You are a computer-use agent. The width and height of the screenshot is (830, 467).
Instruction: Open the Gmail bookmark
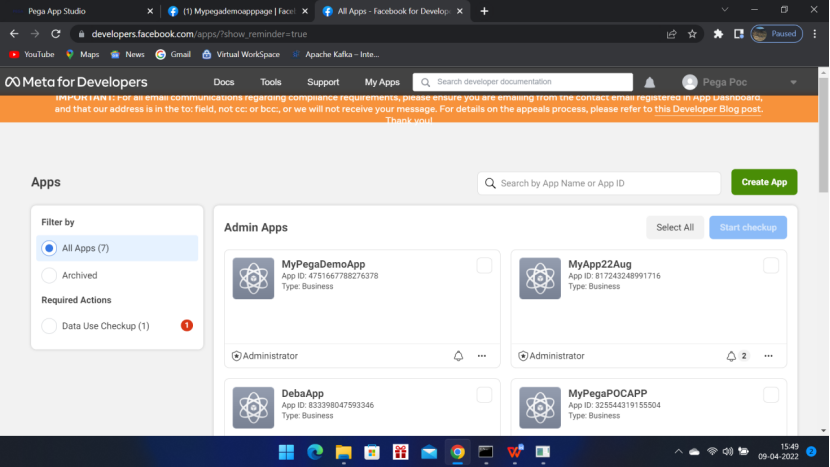coord(173,54)
